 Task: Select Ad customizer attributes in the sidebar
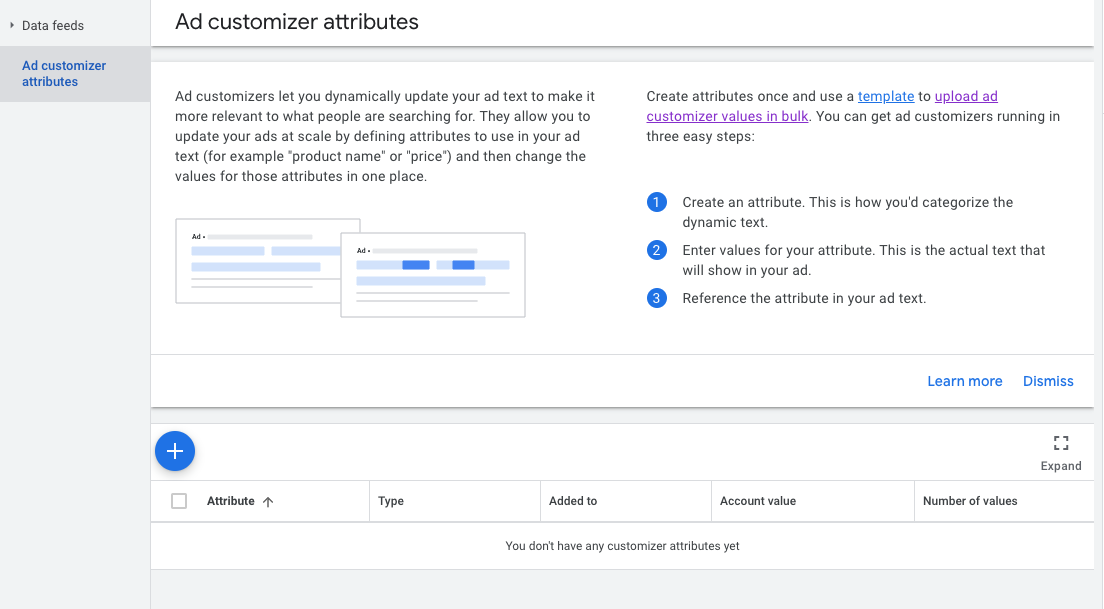(x=64, y=73)
